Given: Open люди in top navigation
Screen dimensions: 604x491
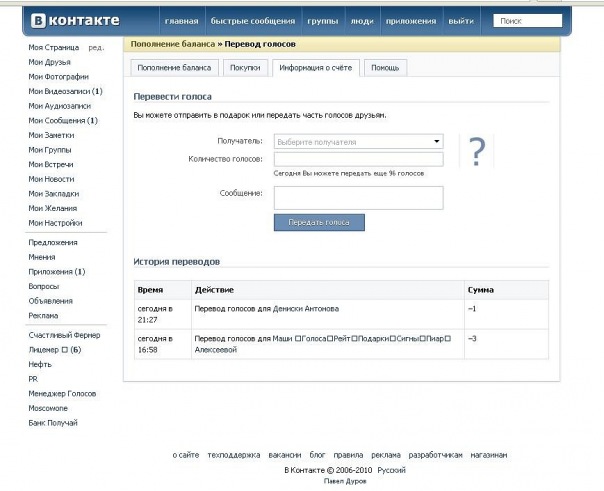Looking at the screenshot, I should coord(362,21).
